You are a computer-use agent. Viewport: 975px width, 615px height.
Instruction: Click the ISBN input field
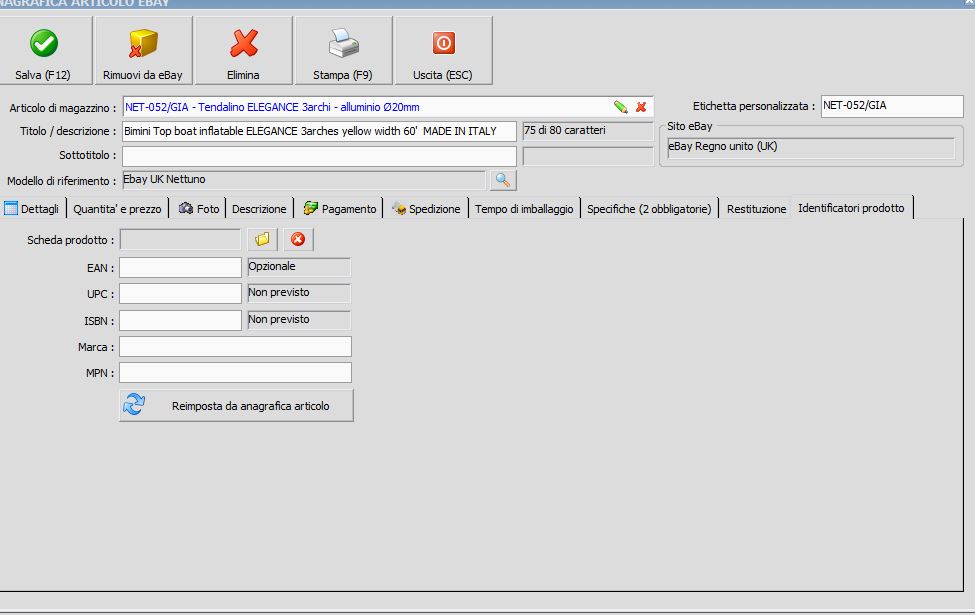pyautogui.click(x=180, y=320)
